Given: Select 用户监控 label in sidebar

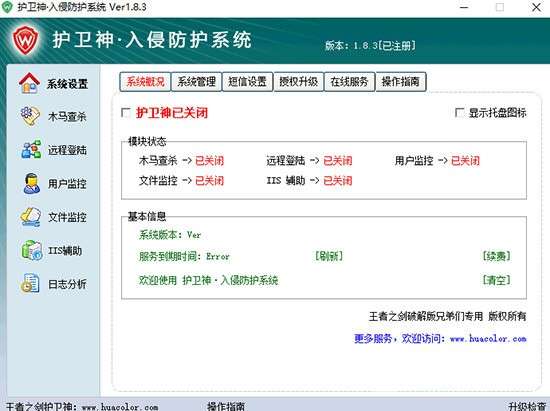Looking at the screenshot, I should click(67, 184).
